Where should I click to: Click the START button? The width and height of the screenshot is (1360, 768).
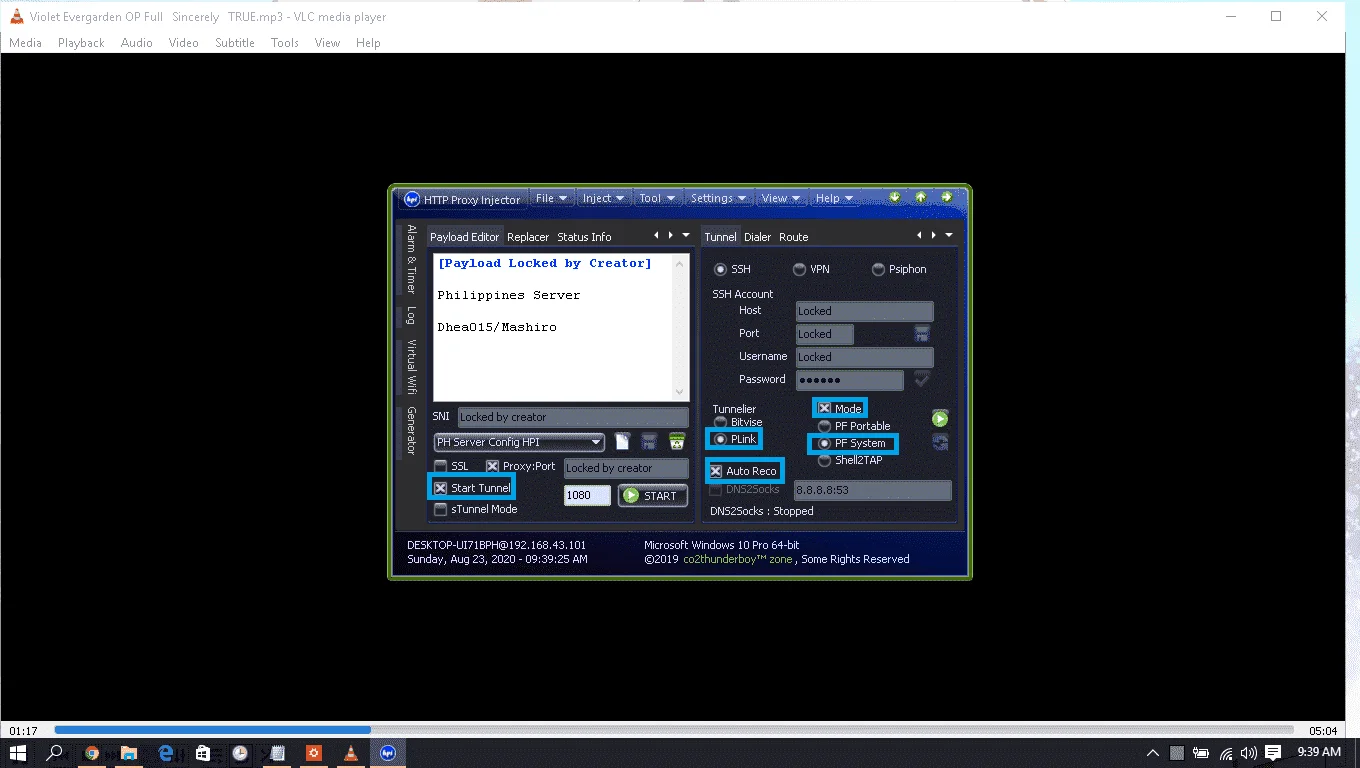pos(652,496)
